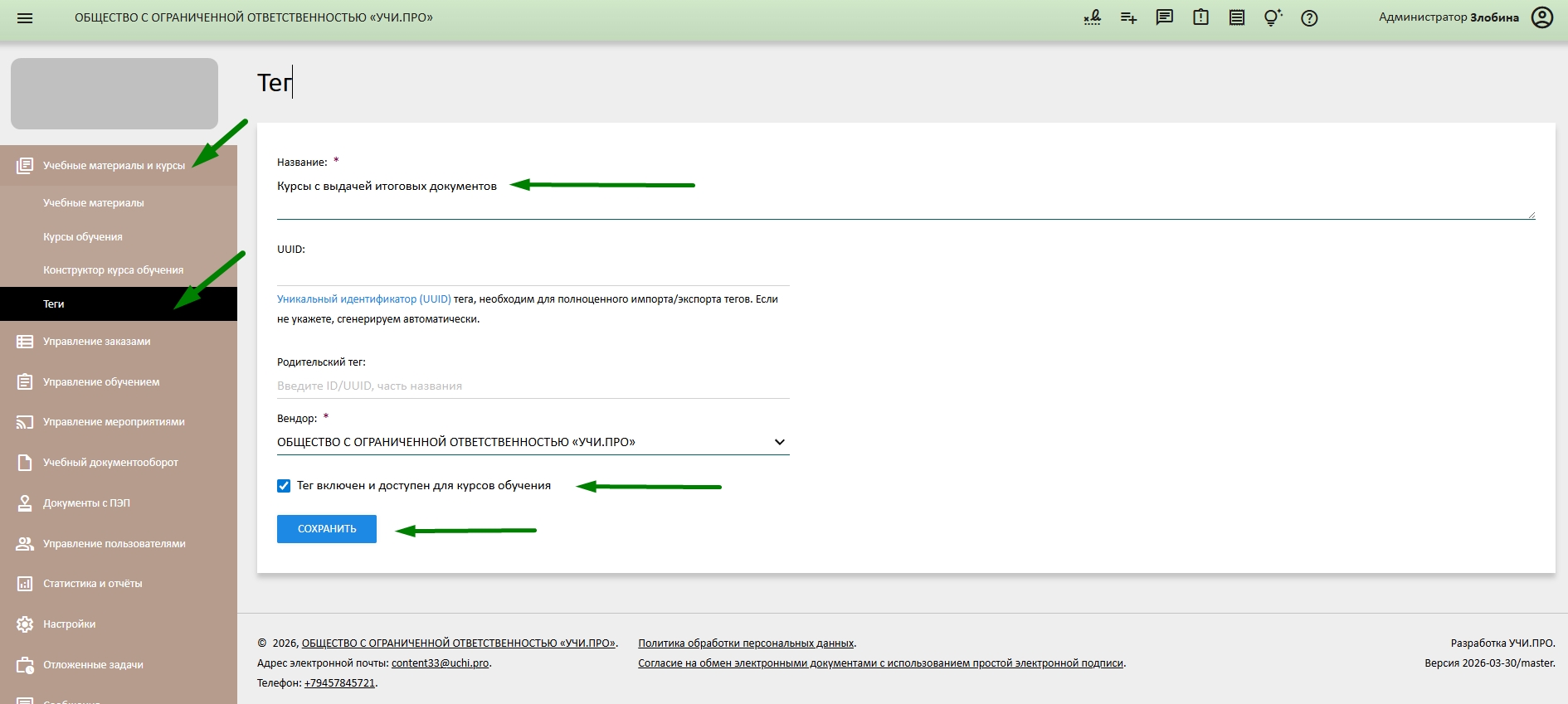Click the receipt list icon in header

coord(1237,18)
